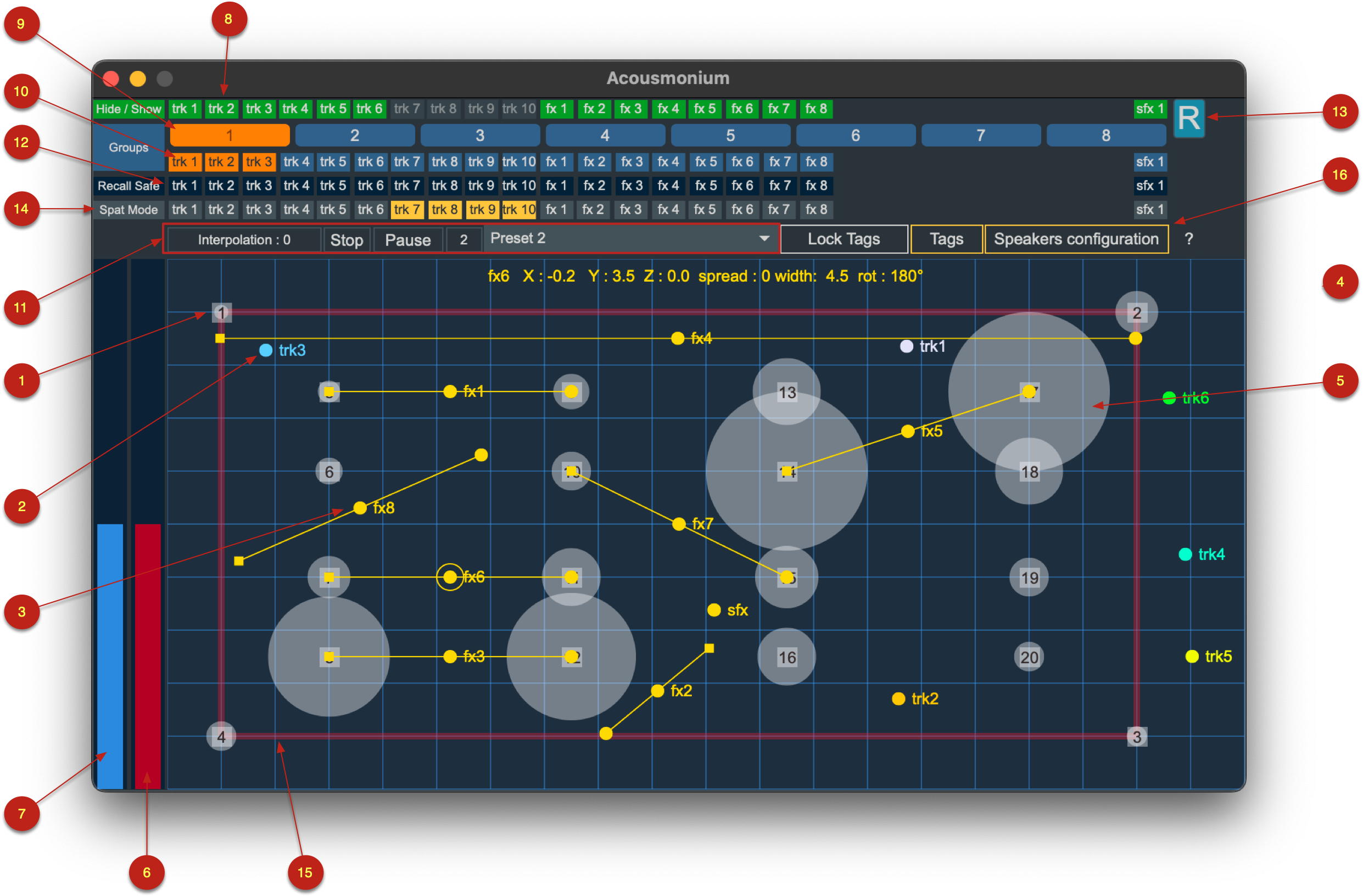Toggle trk 6 in Hide / Show row
Viewport: 1363px width, 896px height.
[x=370, y=109]
